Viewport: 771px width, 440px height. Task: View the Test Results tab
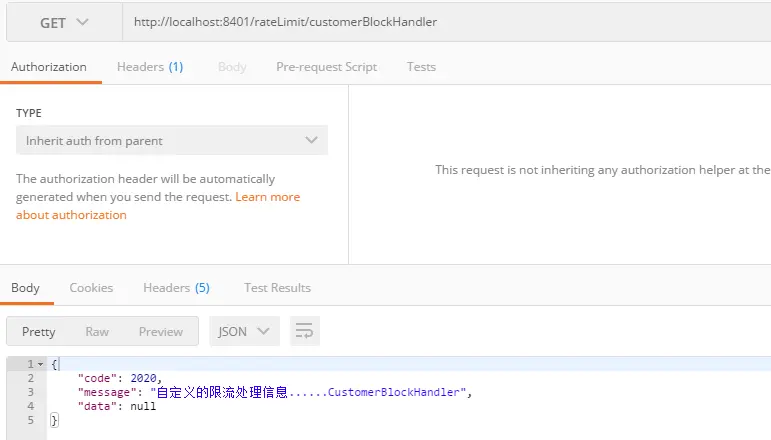(277, 288)
